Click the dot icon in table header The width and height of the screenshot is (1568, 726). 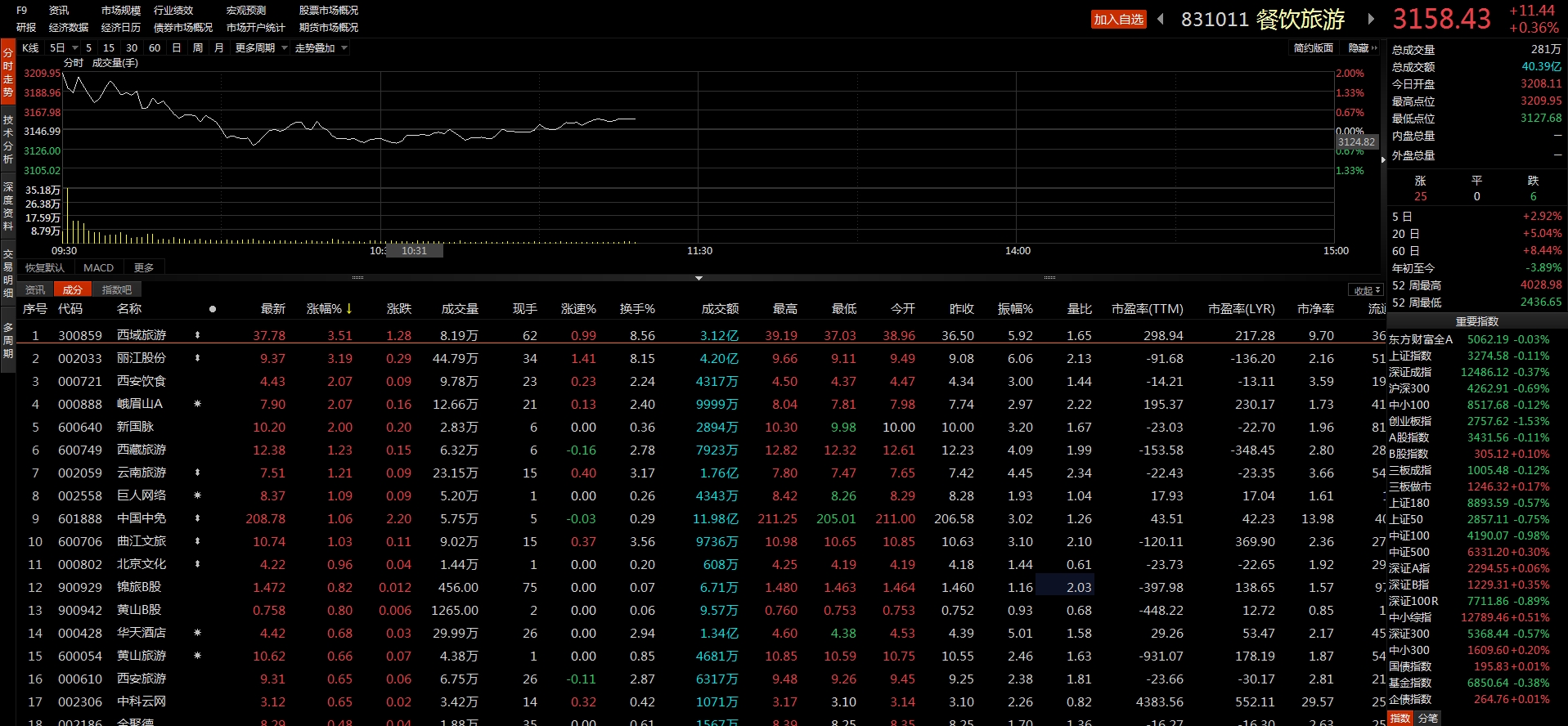pyautogui.click(x=213, y=309)
